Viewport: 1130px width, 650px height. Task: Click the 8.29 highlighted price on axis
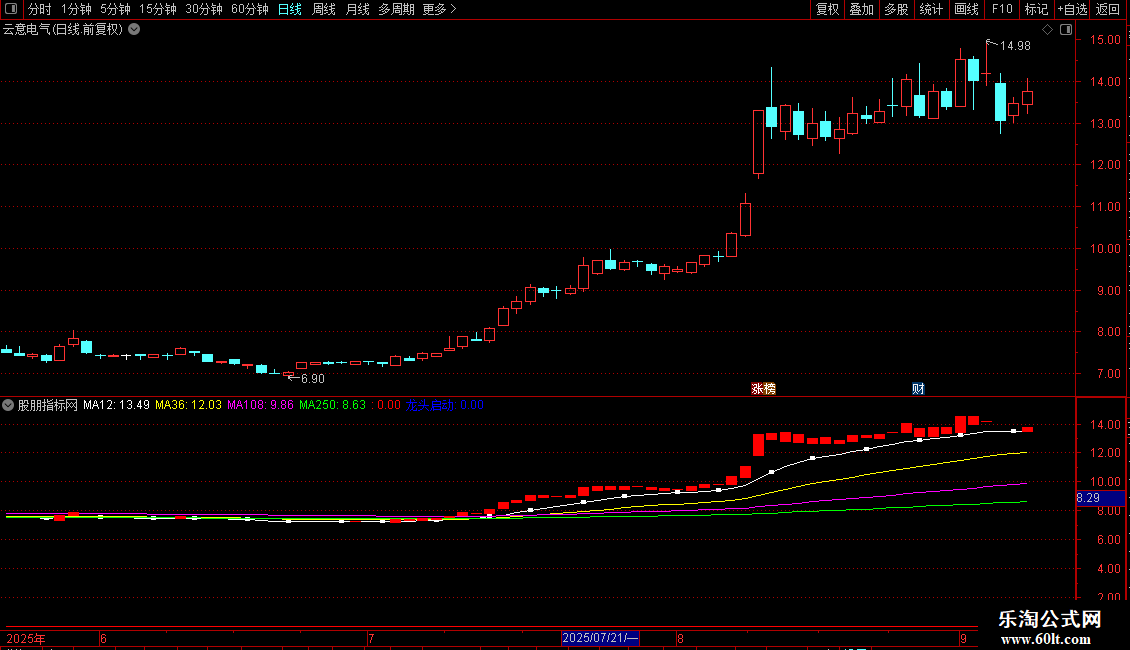[x=1100, y=498]
